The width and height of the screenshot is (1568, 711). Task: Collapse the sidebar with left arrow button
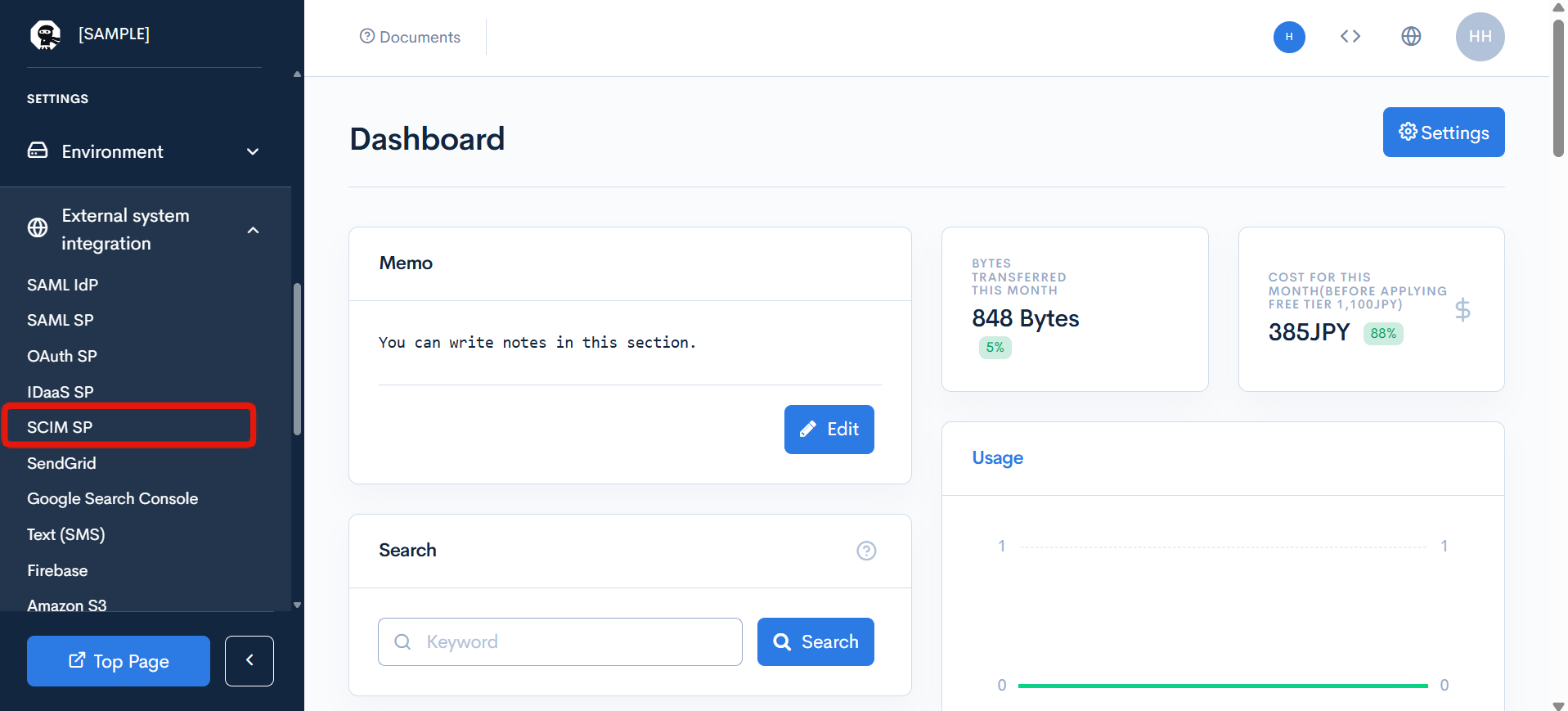coord(249,660)
